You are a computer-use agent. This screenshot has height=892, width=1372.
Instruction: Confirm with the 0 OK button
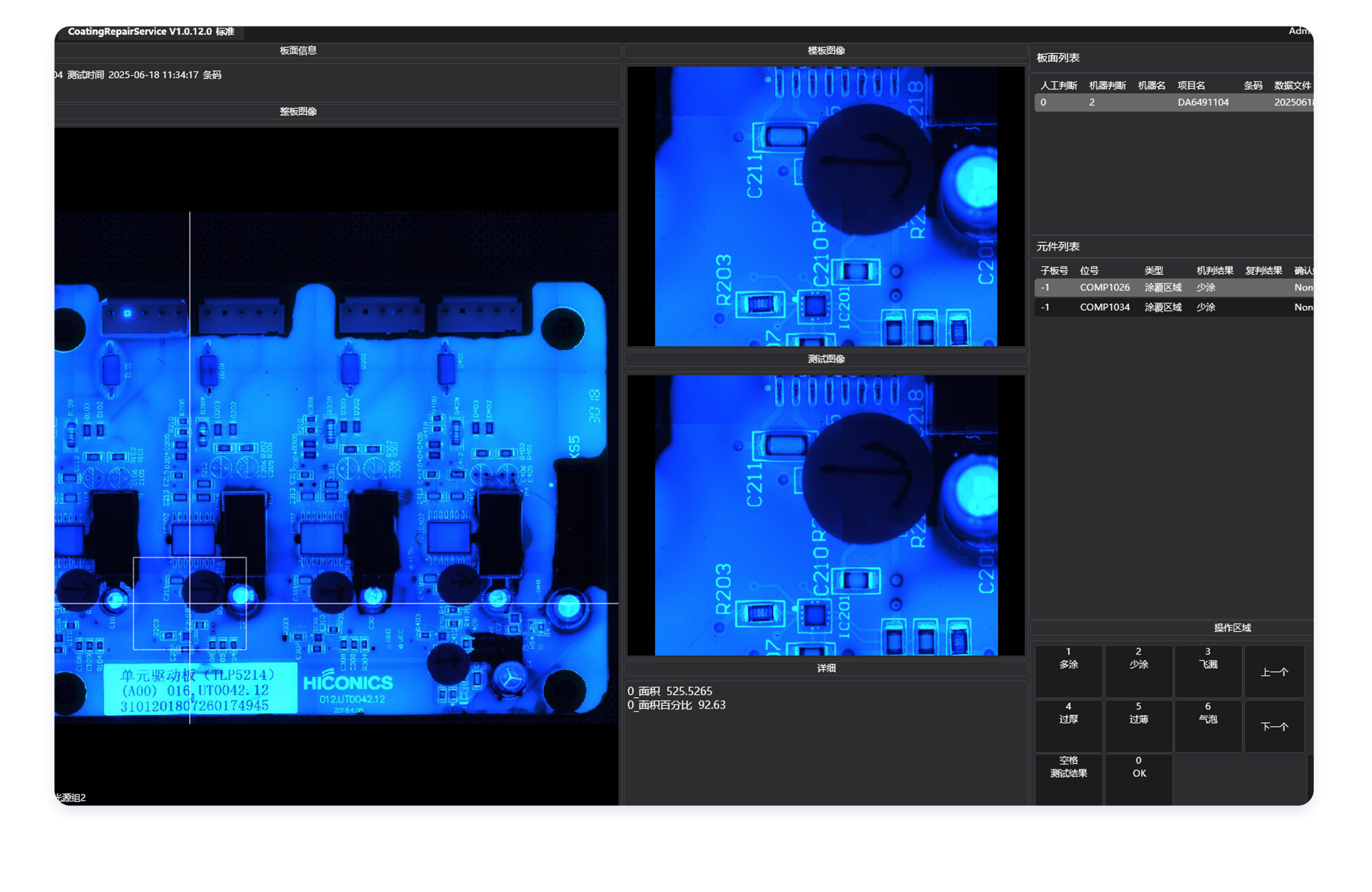click(1139, 778)
